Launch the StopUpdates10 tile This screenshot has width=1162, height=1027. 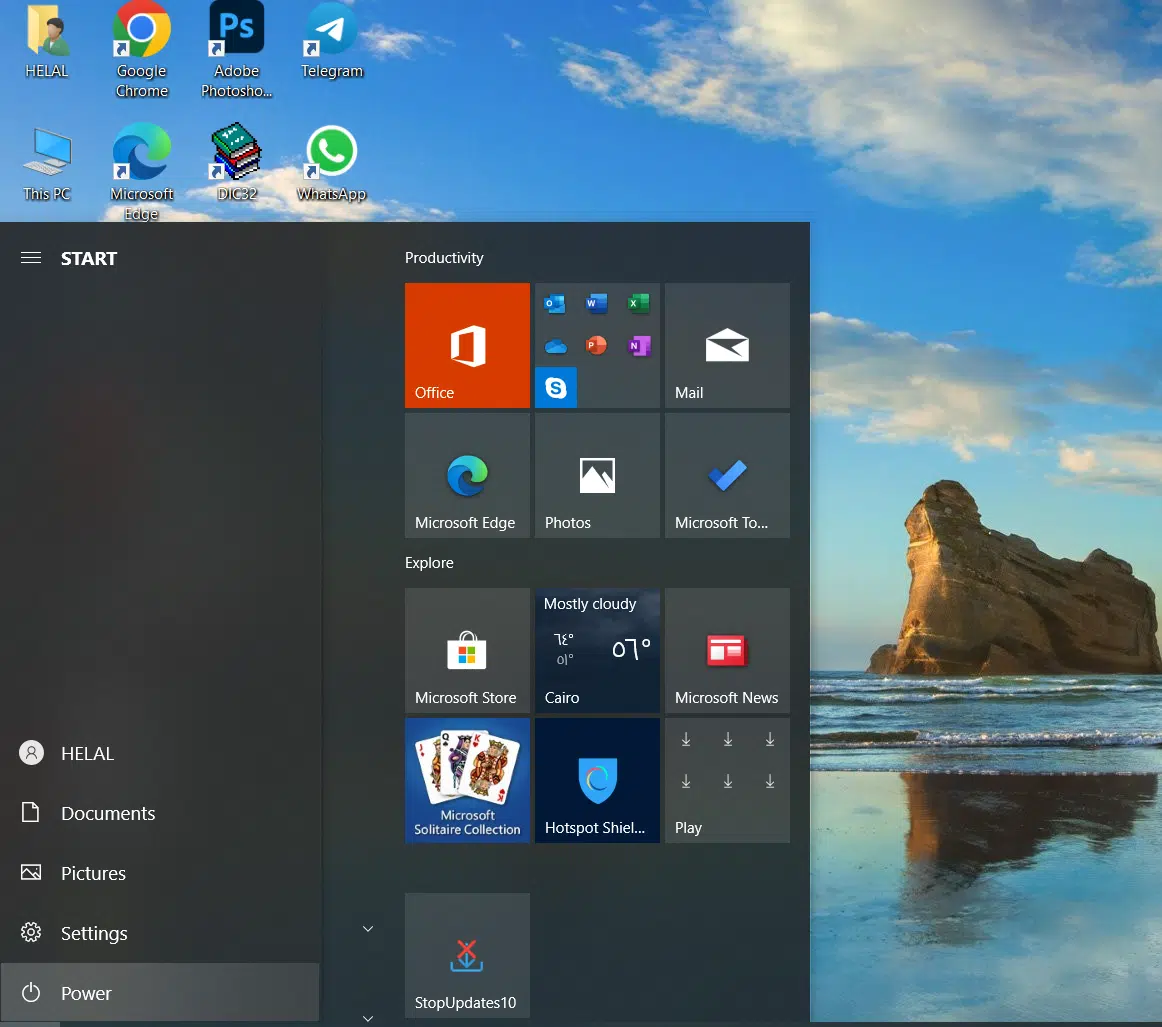coord(467,955)
